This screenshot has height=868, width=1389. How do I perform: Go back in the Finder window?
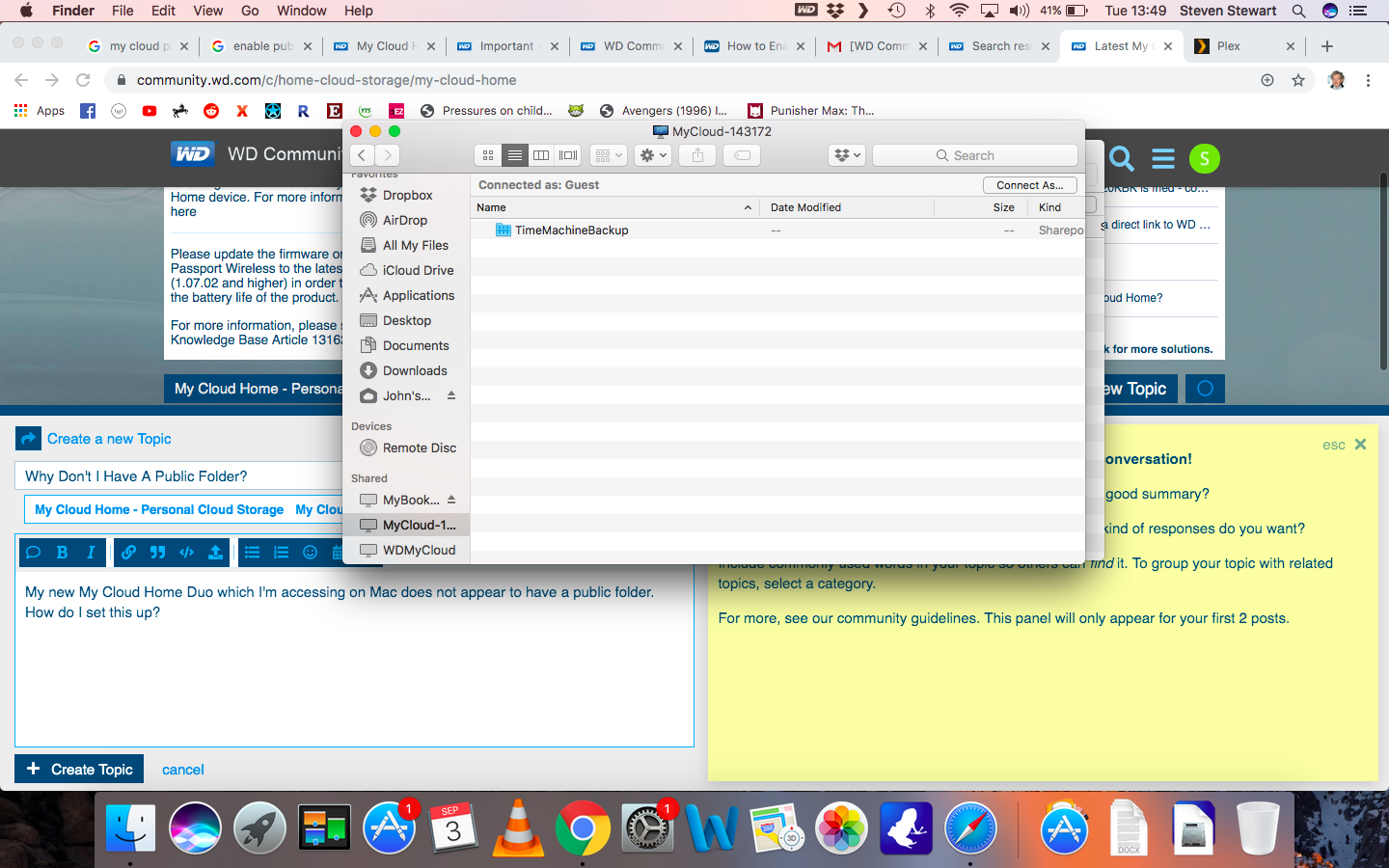point(362,155)
